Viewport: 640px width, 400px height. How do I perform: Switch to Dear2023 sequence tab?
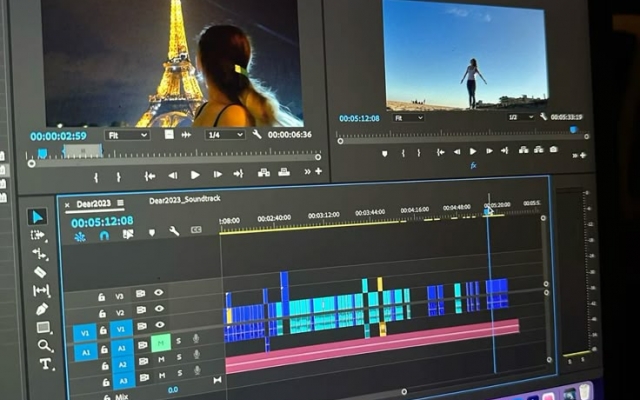click(93, 203)
